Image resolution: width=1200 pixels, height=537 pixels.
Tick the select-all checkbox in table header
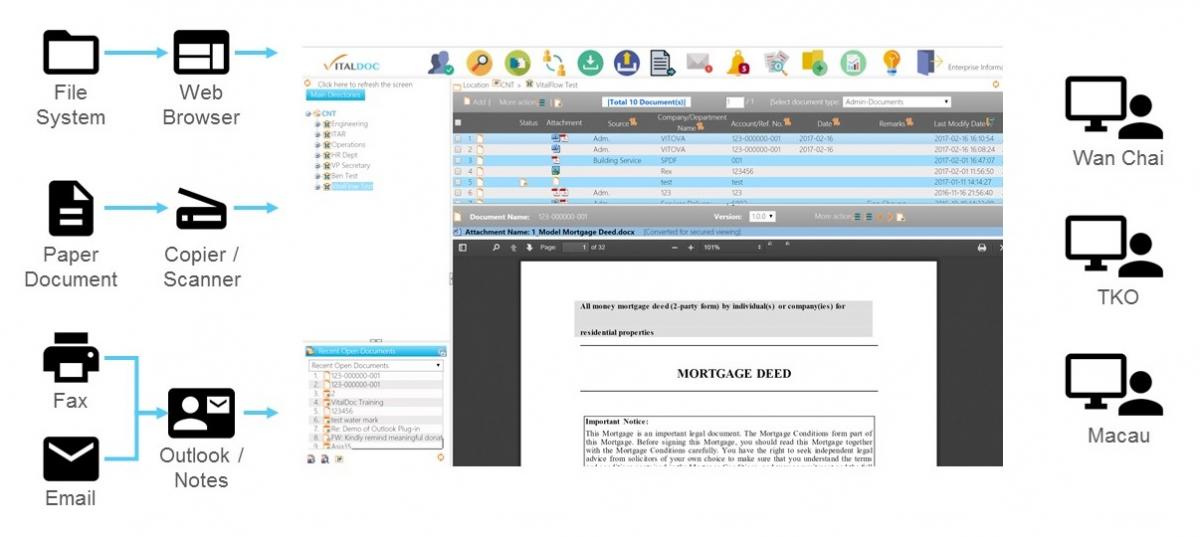[458, 122]
